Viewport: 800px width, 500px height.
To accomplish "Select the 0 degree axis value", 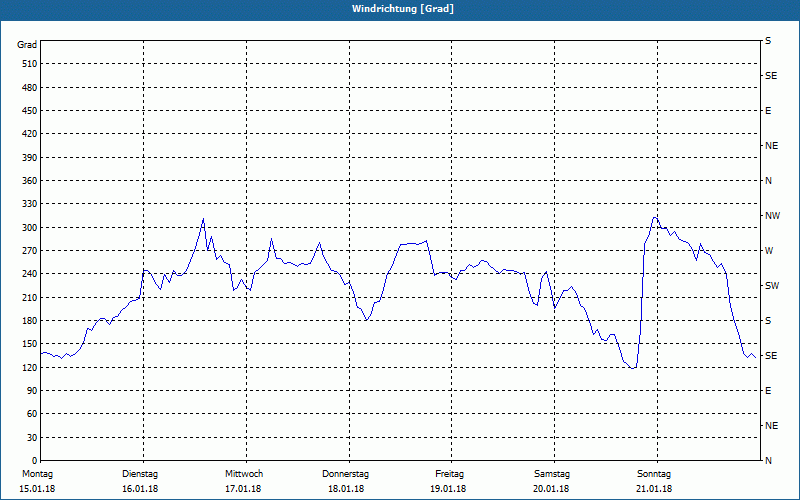I will [x=35, y=461].
